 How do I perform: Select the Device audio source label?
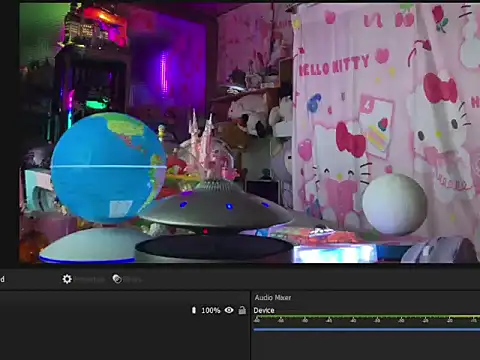(x=264, y=310)
